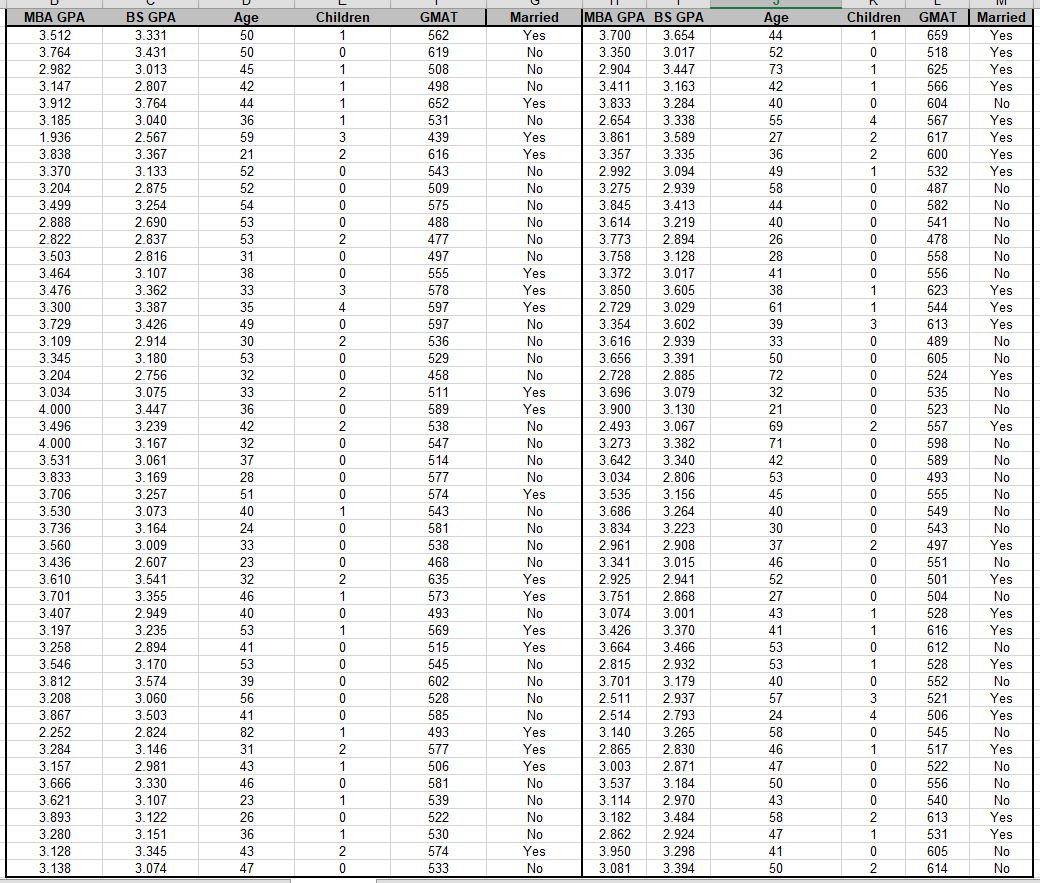Select the GMAT score 635

(x=438, y=579)
